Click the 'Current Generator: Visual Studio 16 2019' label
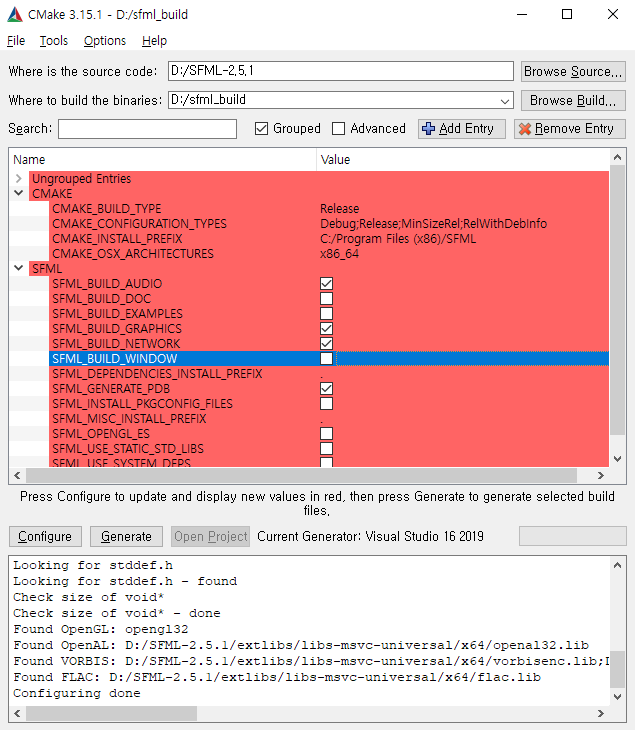635x730 pixels. [371, 536]
